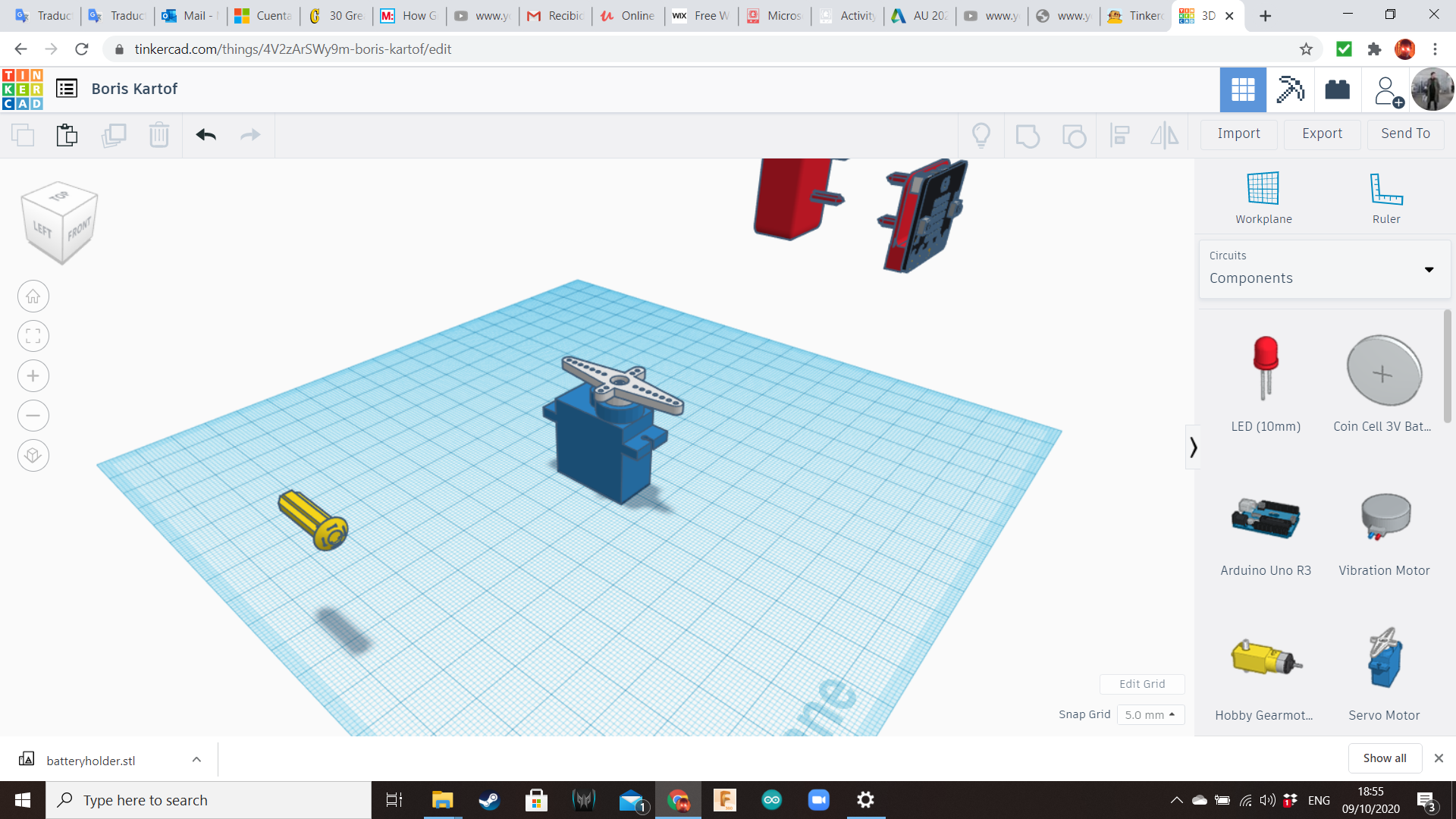Click the Delete trash icon

[158, 135]
